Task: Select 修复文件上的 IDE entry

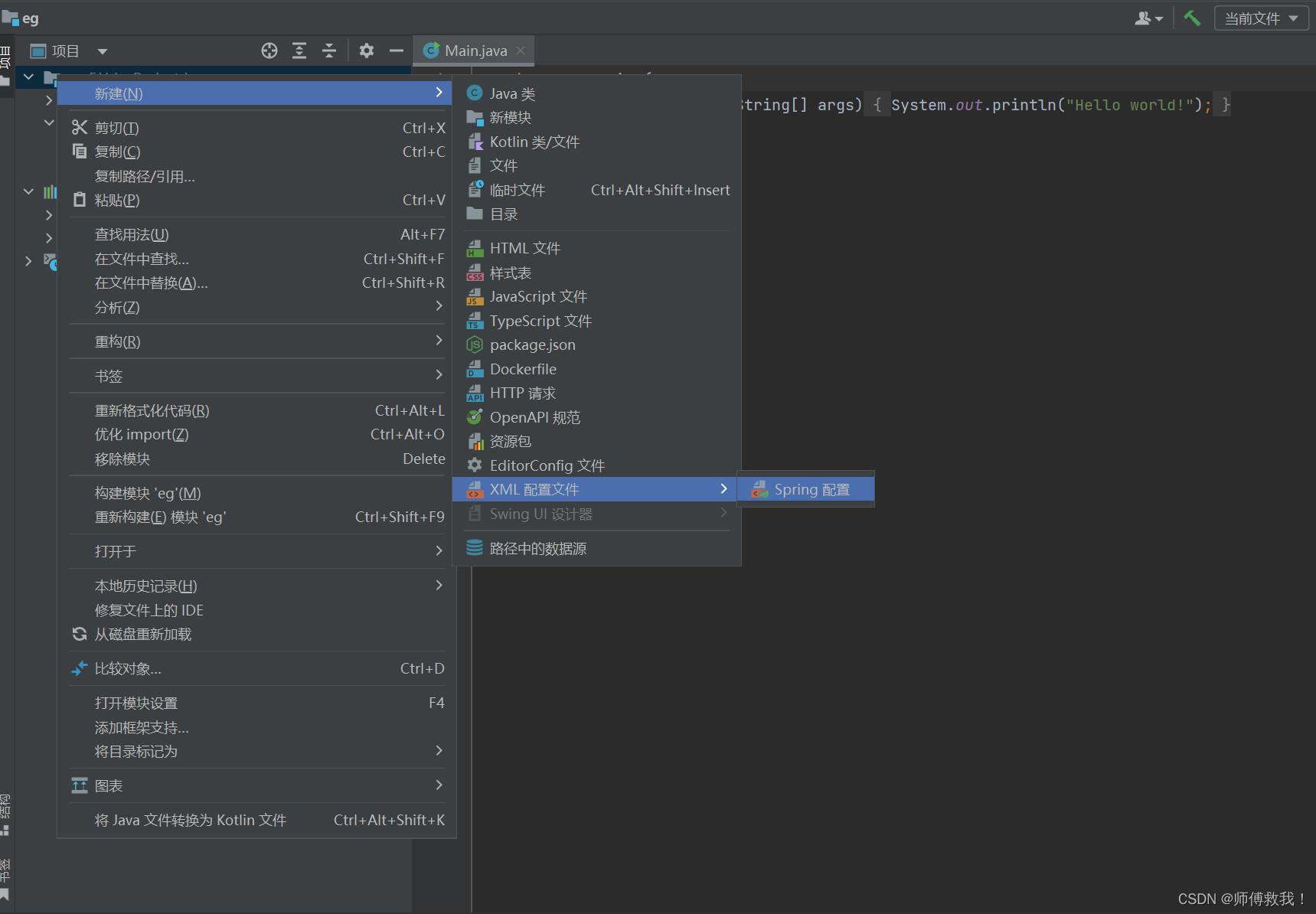Action: (x=256, y=610)
